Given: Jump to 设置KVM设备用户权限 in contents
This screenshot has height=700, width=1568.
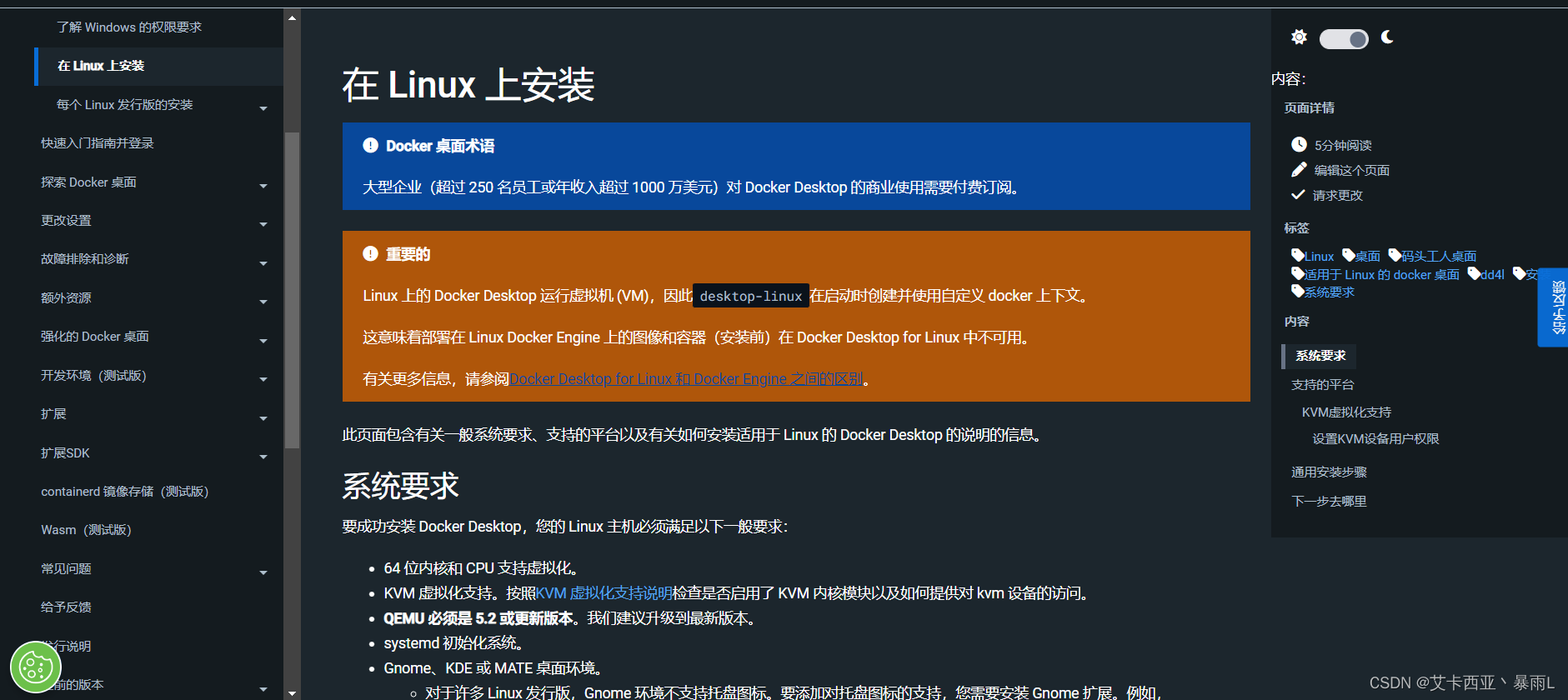Looking at the screenshot, I should 1375,439.
